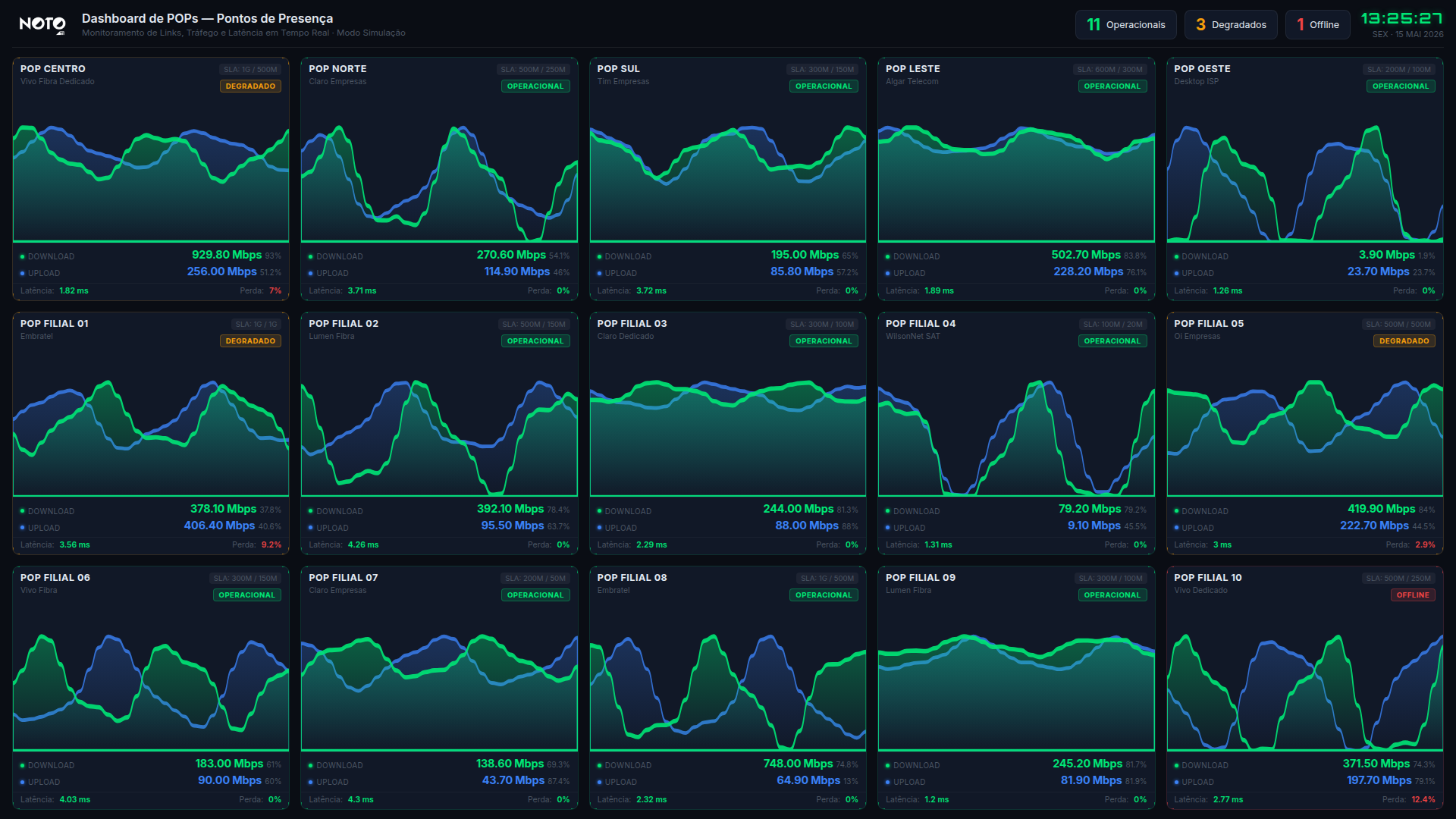Click the 244.00 Mbps download value
The height and width of the screenshot is (819, 1456).
pyautogui.click(x=799, y=510)
